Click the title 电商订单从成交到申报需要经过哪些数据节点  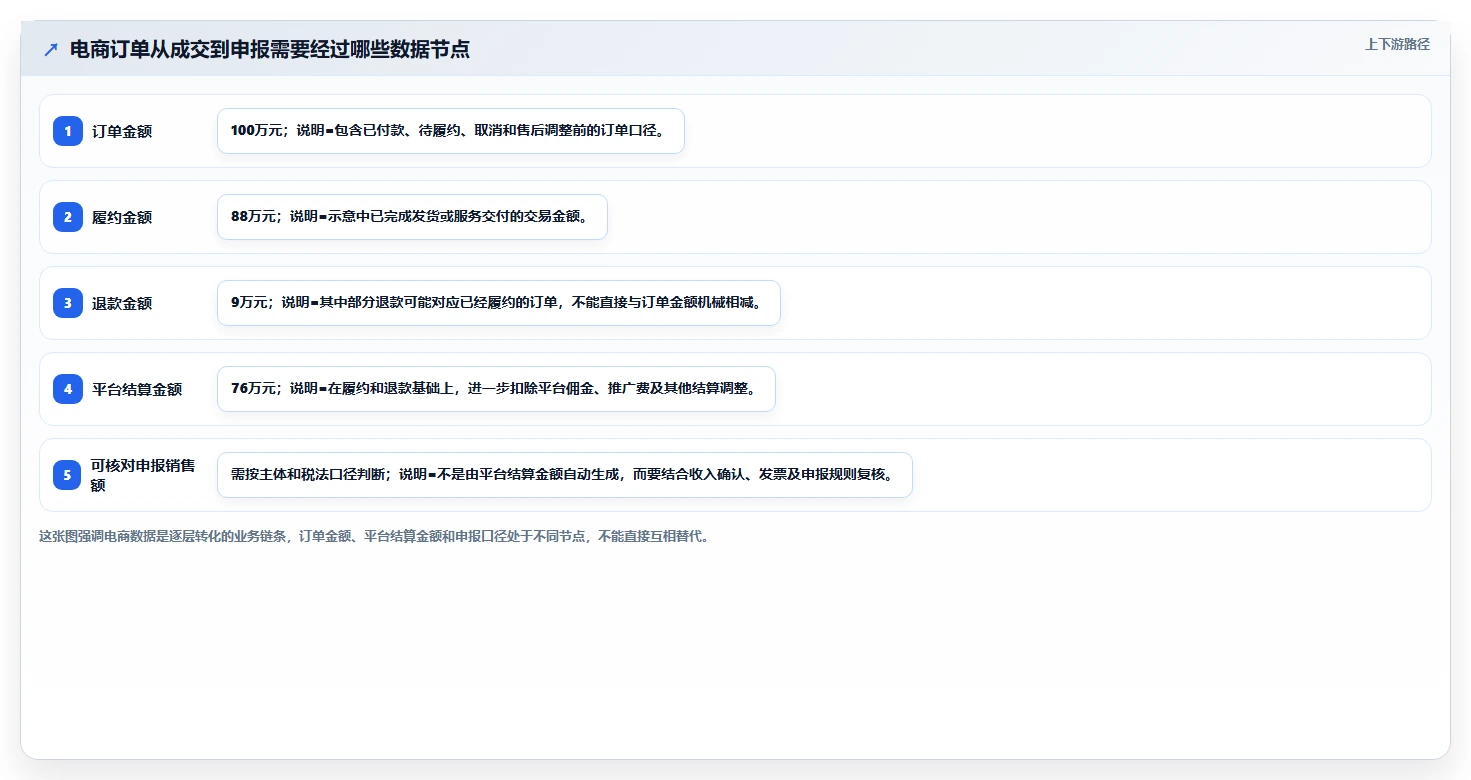coord(270,49)
